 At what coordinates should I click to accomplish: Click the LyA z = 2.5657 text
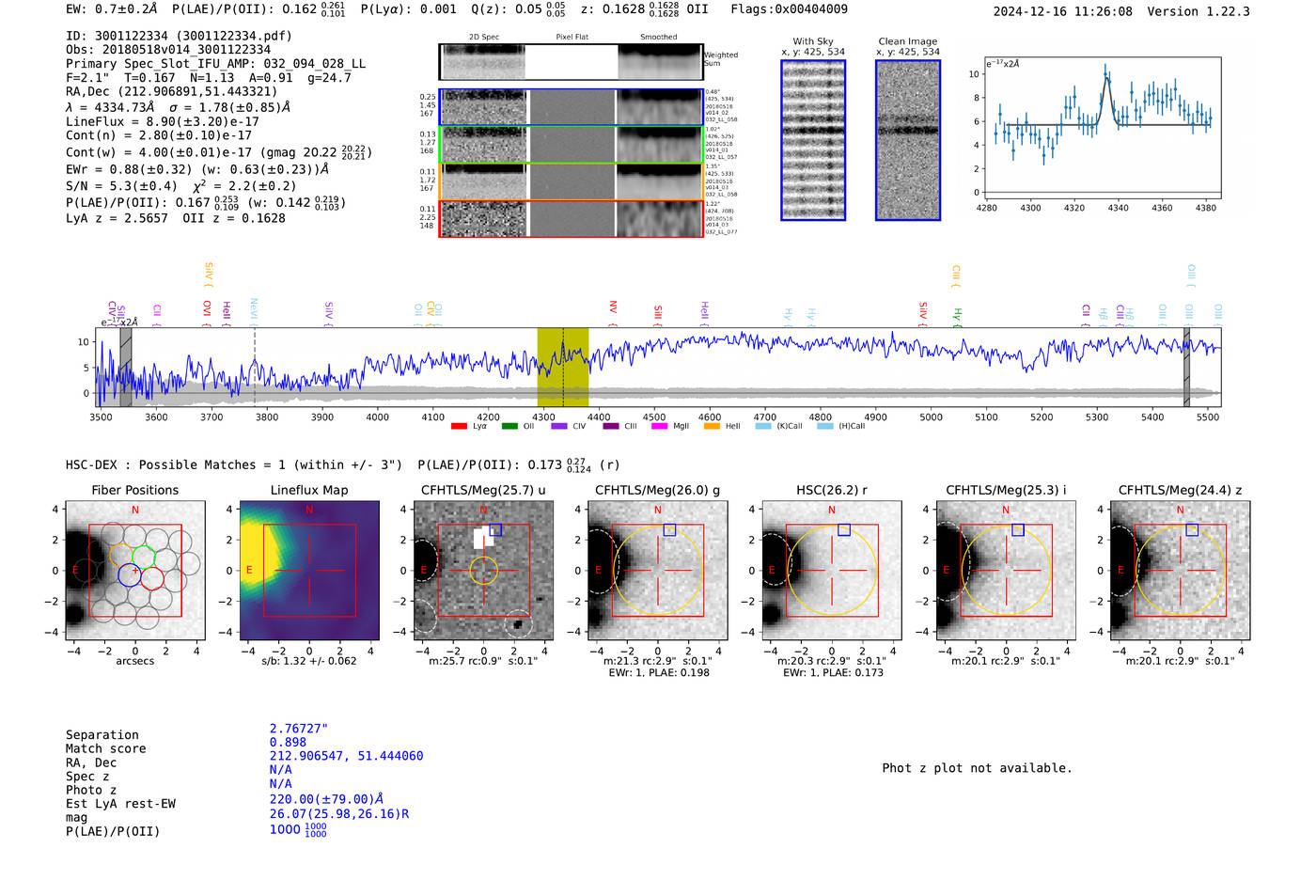[117, 218]
